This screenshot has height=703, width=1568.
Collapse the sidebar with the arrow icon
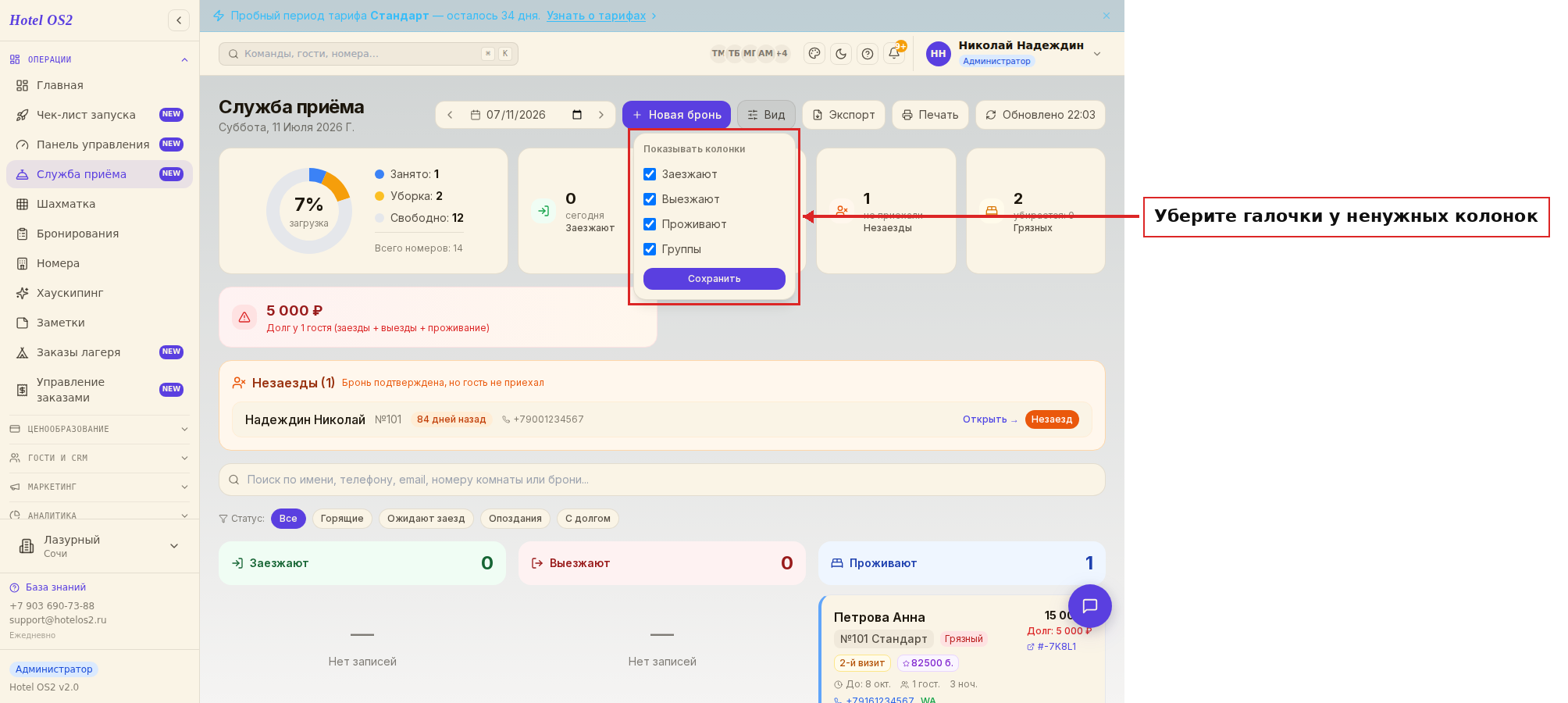tap(179, 20)
